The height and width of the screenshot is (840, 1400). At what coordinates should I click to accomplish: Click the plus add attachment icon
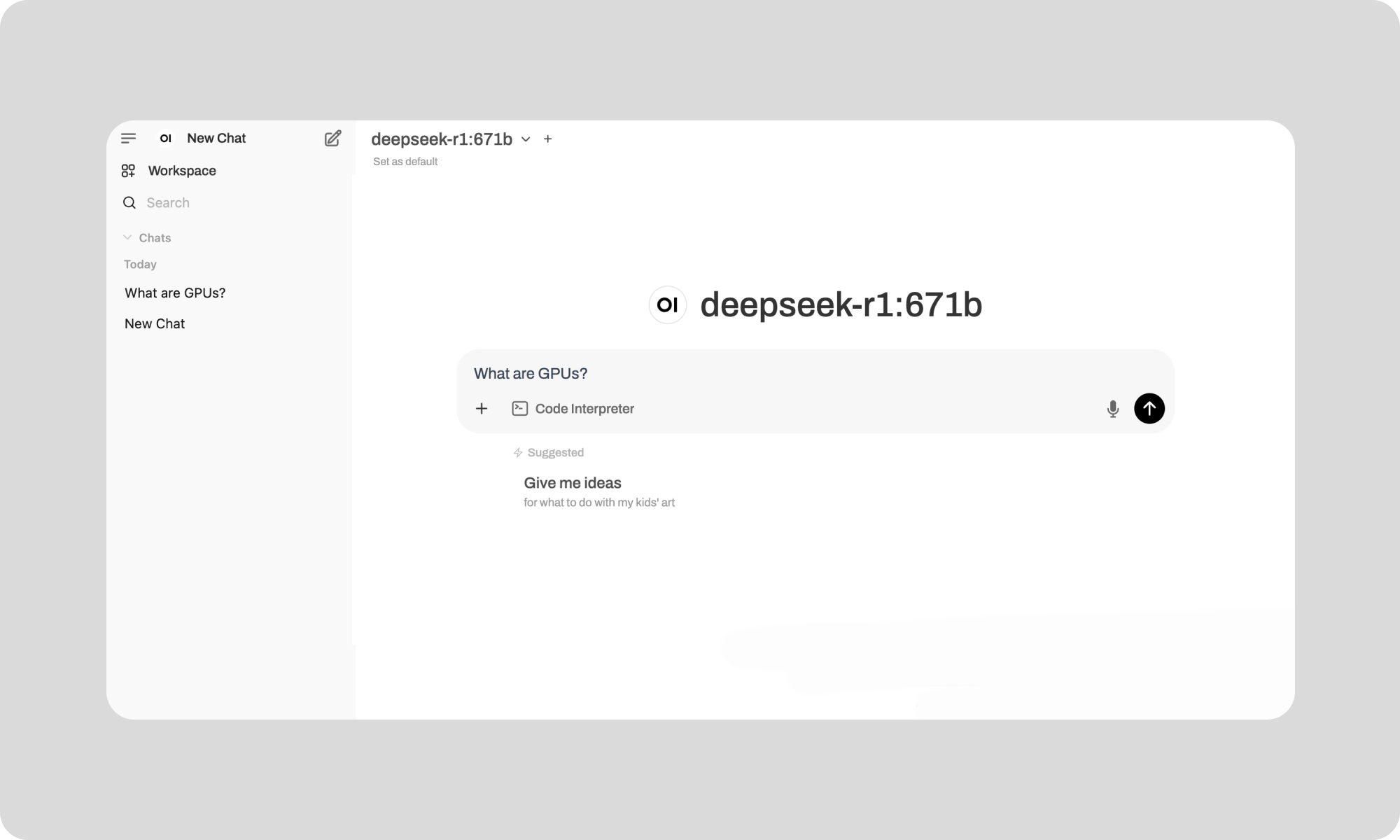coord(481,408)
